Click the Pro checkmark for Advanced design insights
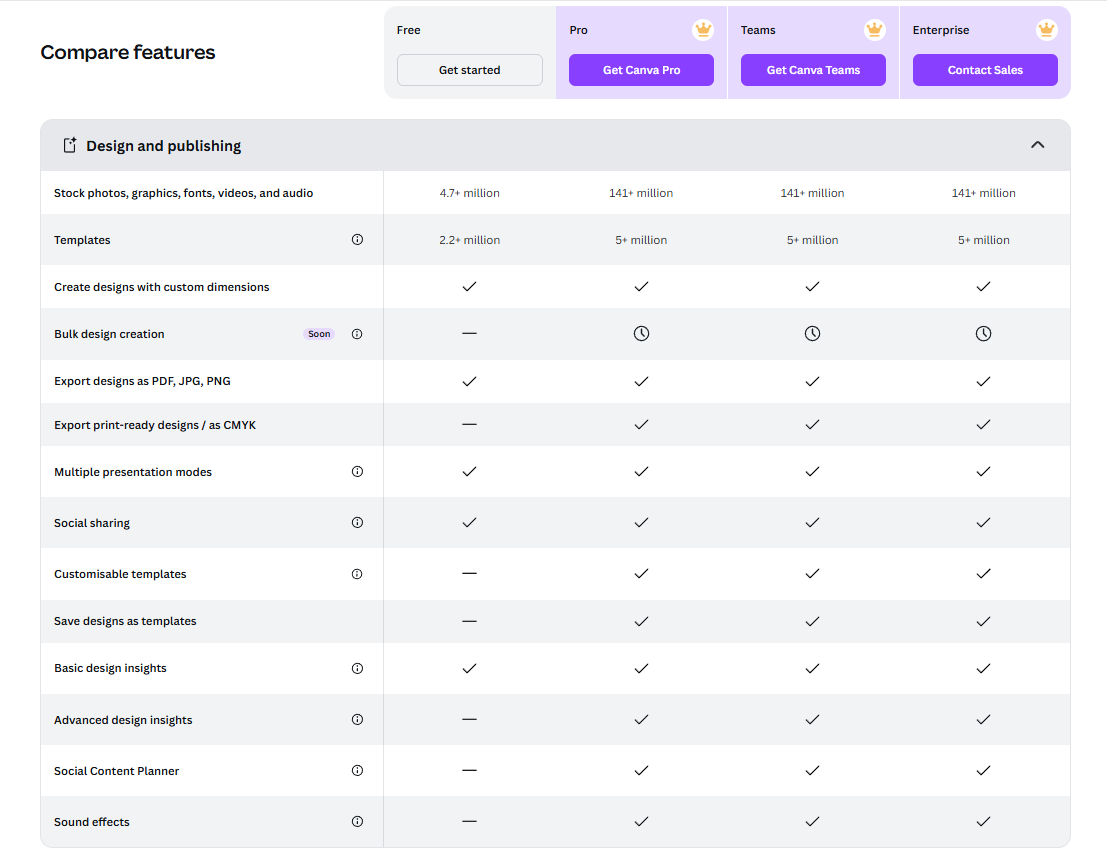Viewport: 1107px width, 859px height. pos(641,719)
